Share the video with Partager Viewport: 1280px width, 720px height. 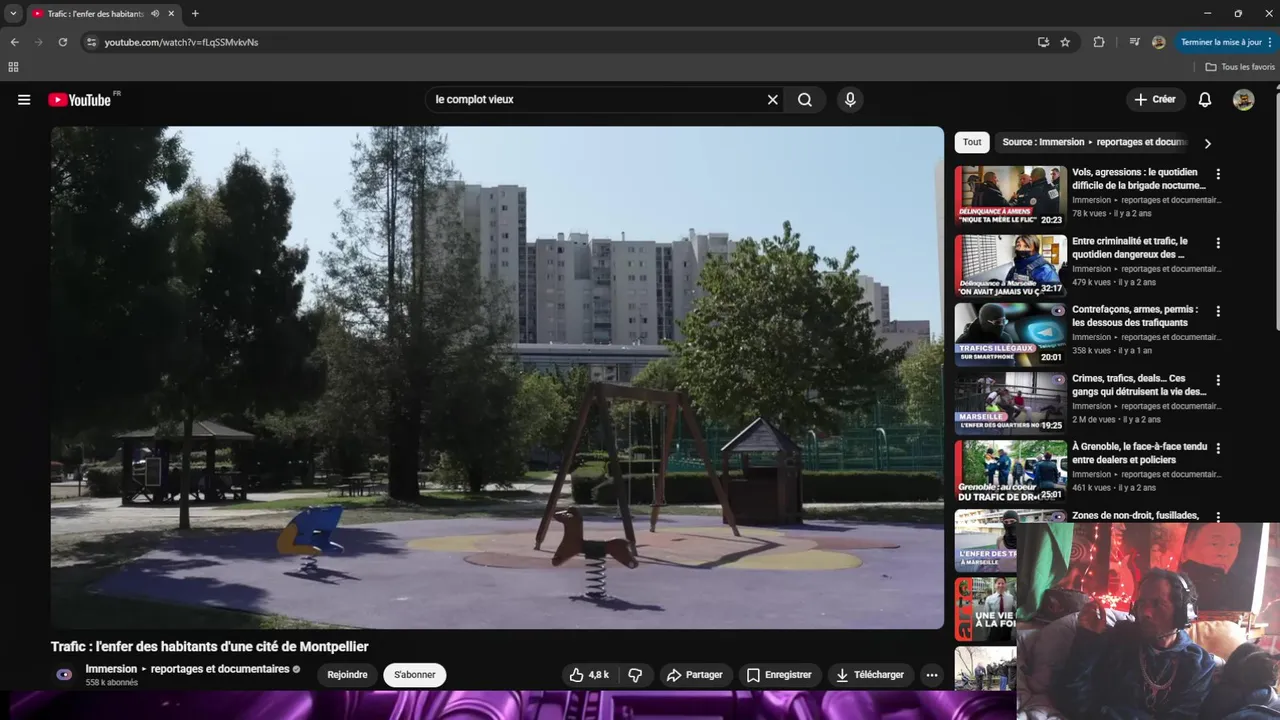click(695, 675)
